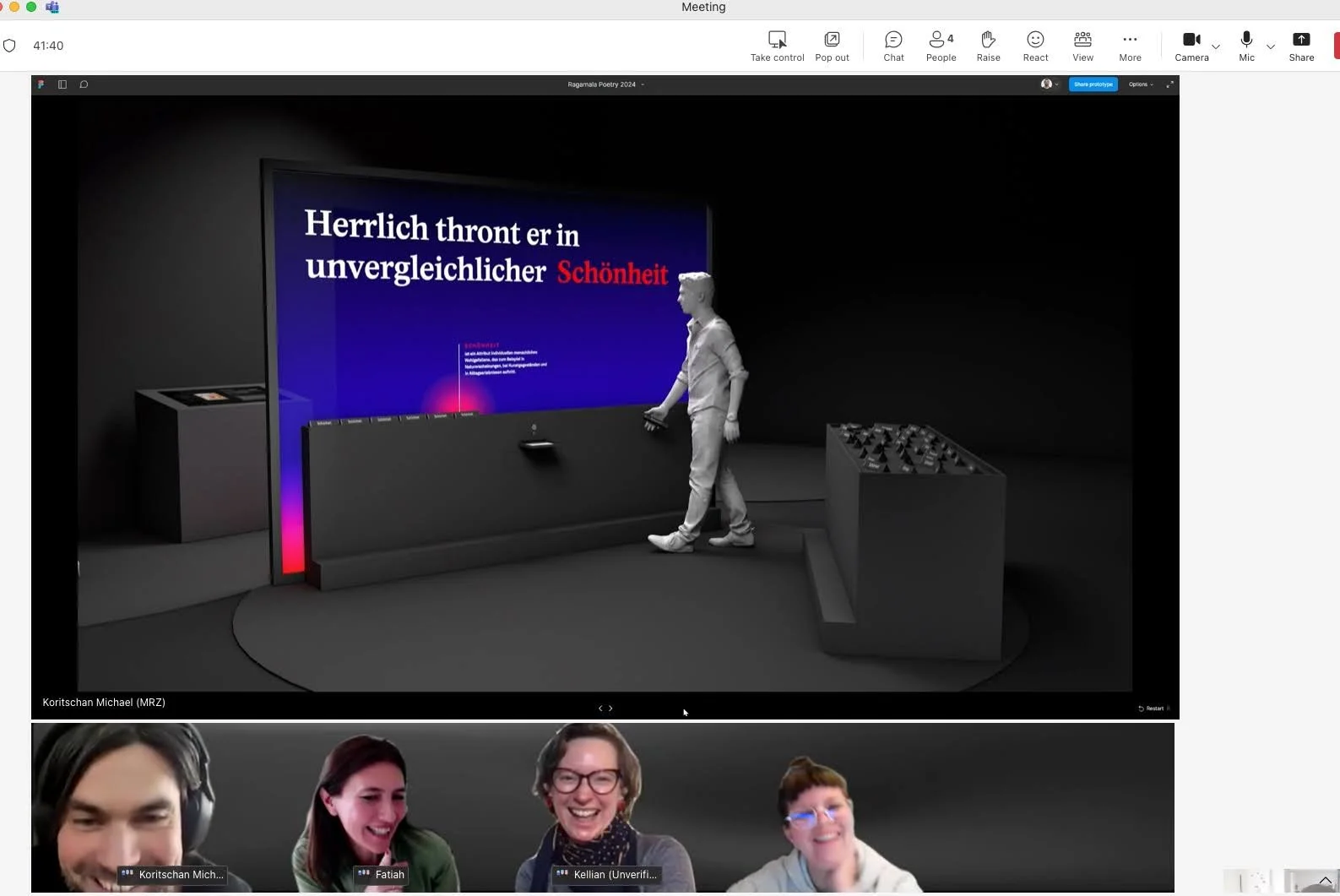The width and height of the screenshot is (1340, 896).
Task: Click the red Schönheit word in prototype
Action: point(612,273)
